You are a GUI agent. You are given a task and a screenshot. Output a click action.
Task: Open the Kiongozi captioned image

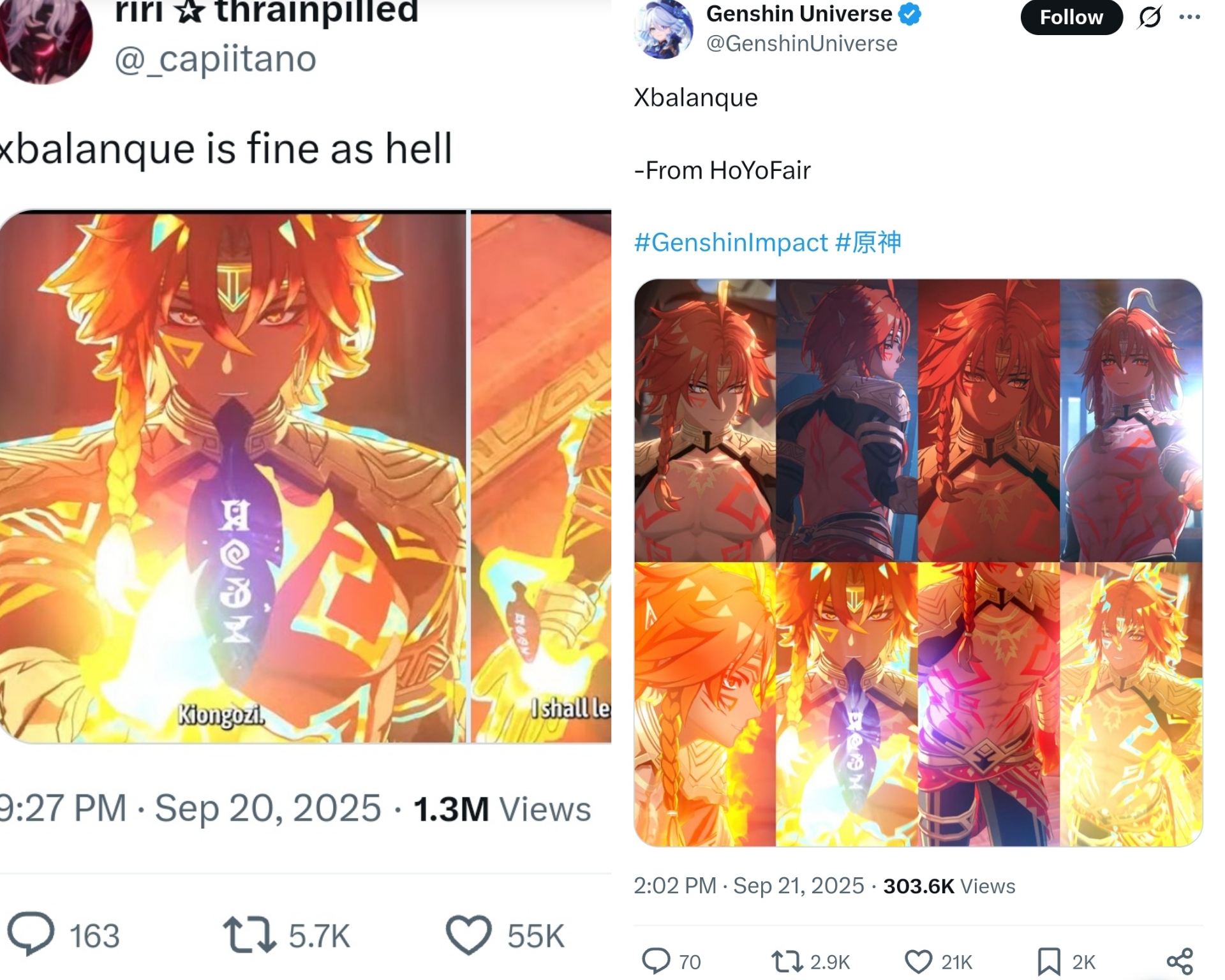click(233, 477)
